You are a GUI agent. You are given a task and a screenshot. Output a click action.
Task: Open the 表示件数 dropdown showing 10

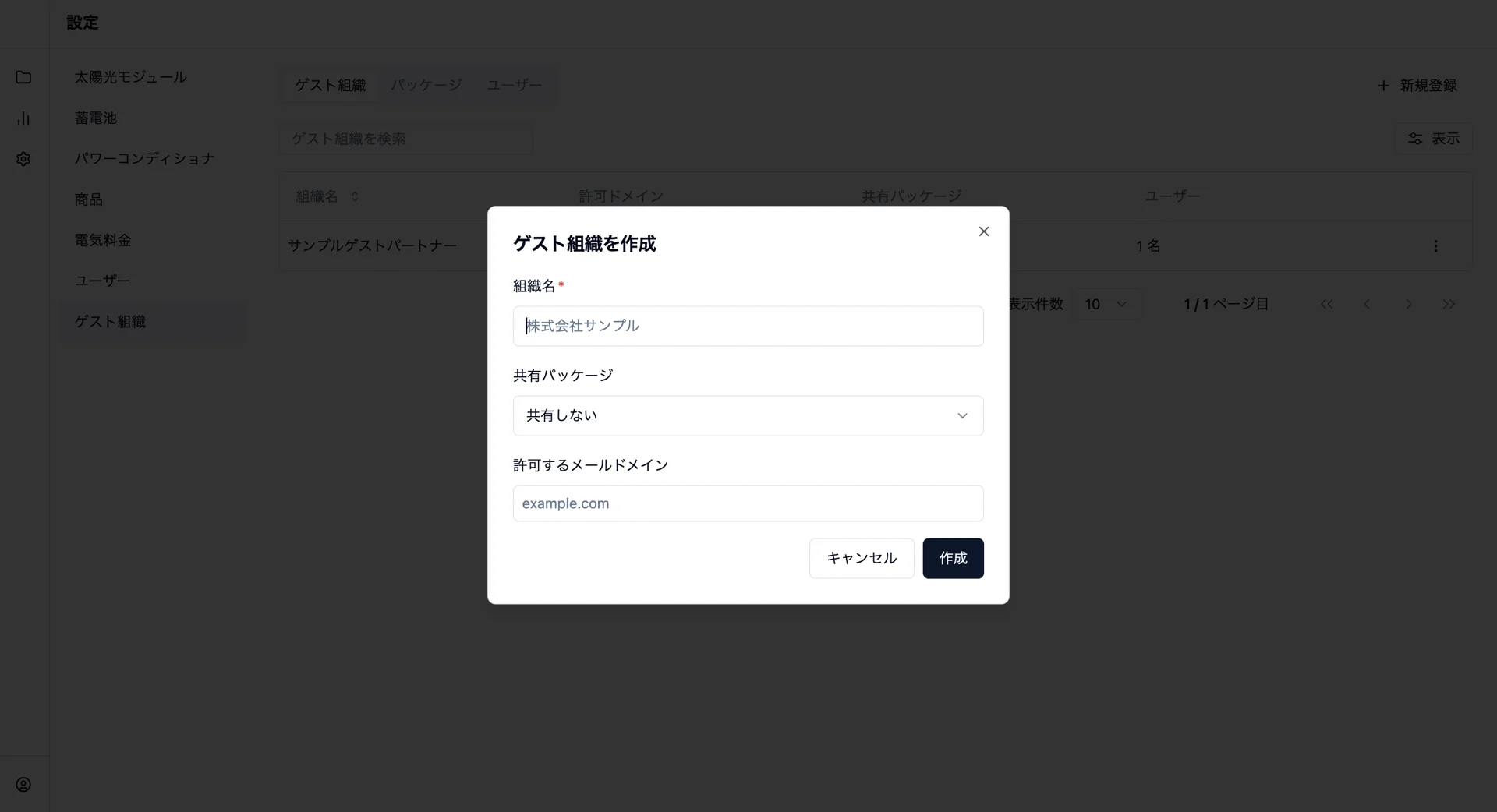coord(1107,304)
